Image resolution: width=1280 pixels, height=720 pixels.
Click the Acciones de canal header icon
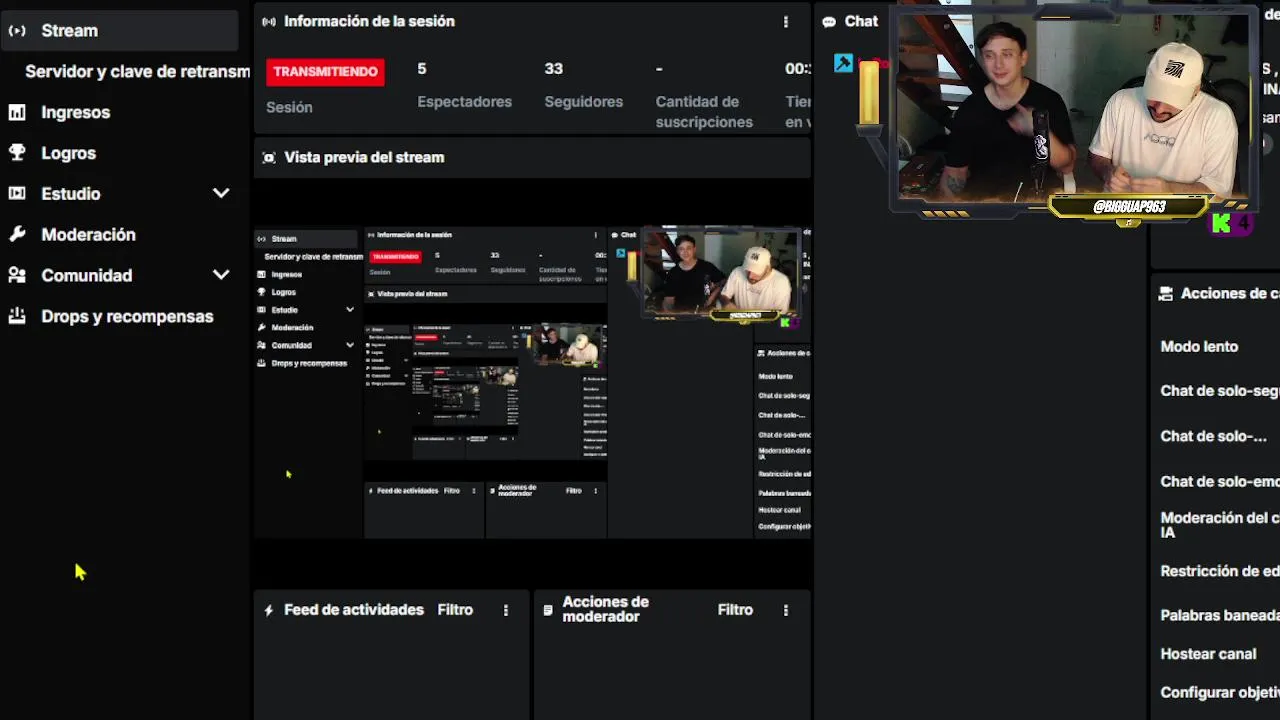pos(1166,294)
